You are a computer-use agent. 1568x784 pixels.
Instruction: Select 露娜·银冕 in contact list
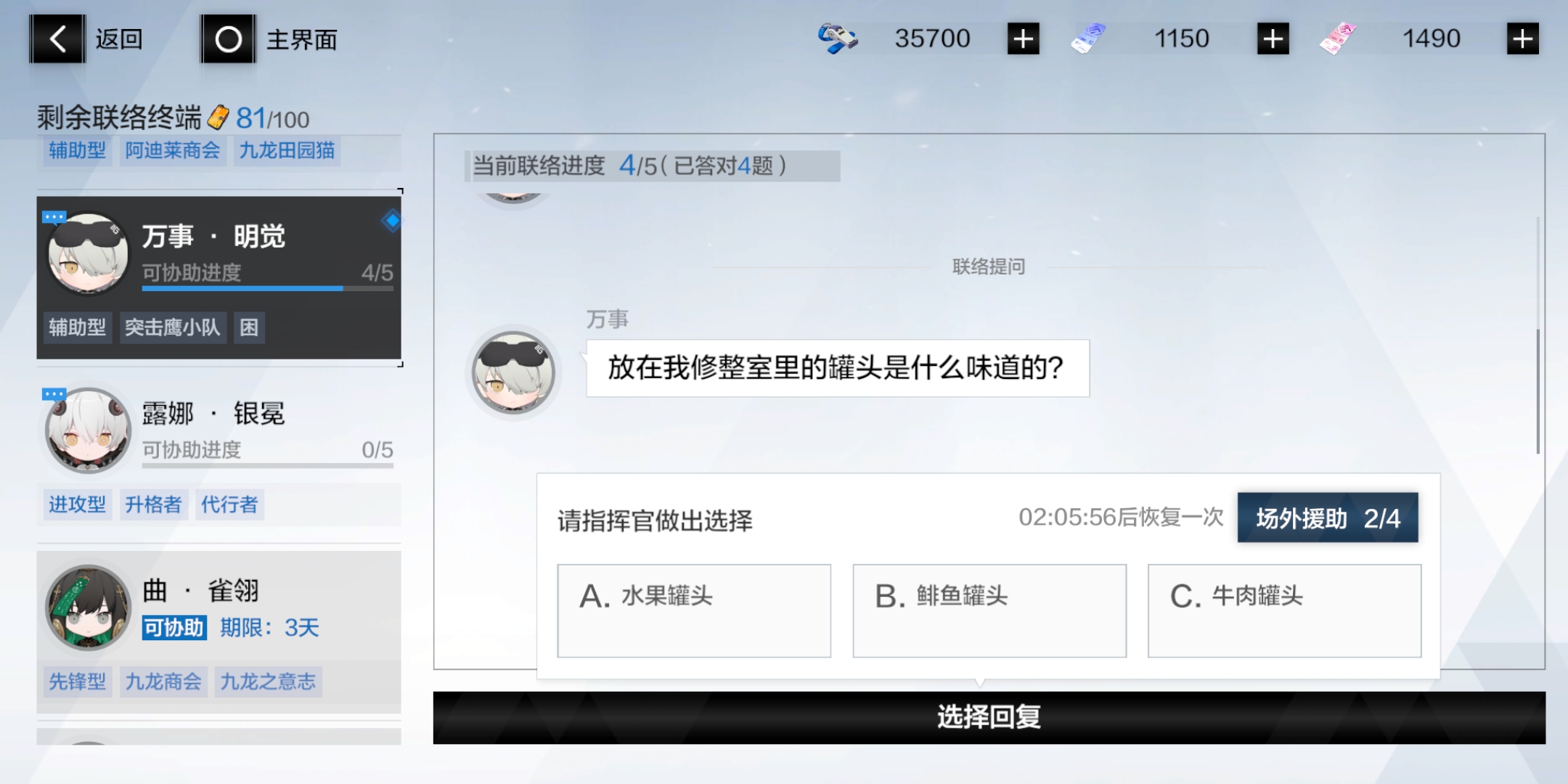[x=219, y=454]
